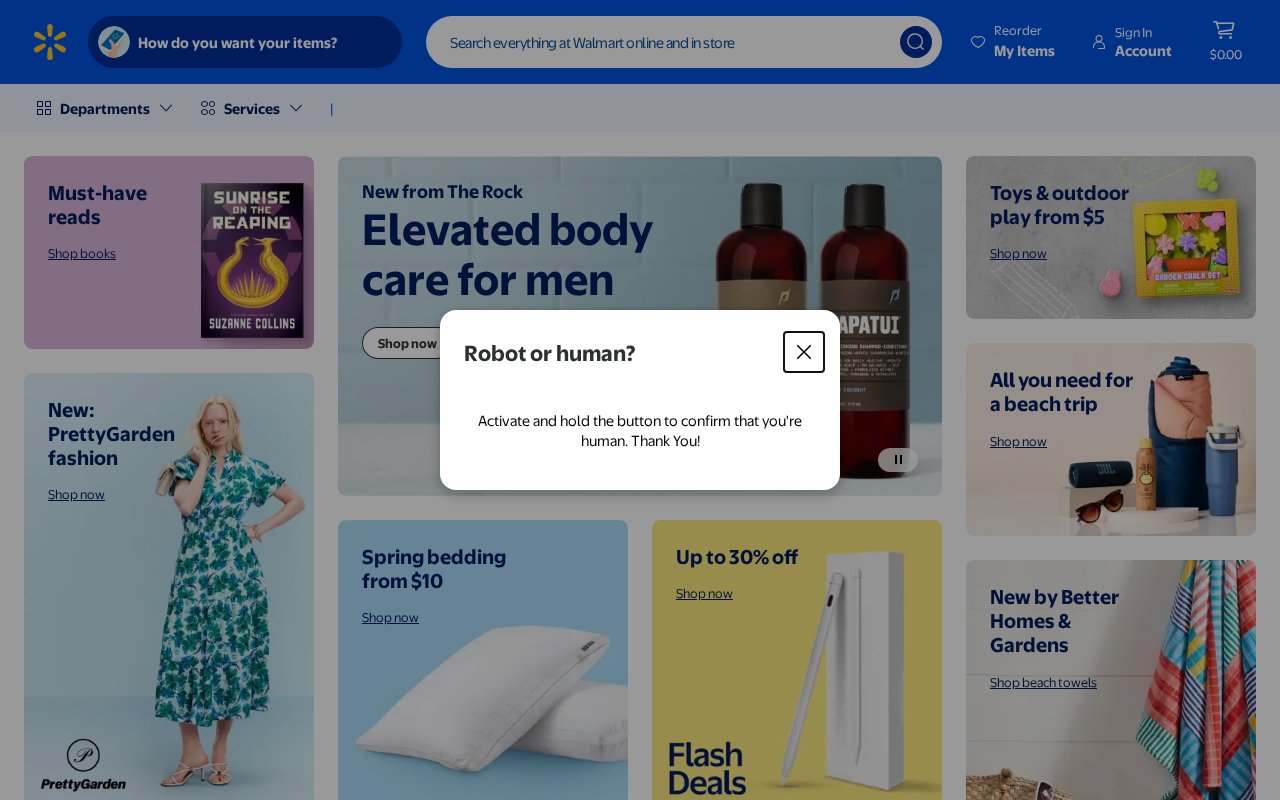
Task: Click the PrettyGarden brand logo
Action: pos(83,765)
